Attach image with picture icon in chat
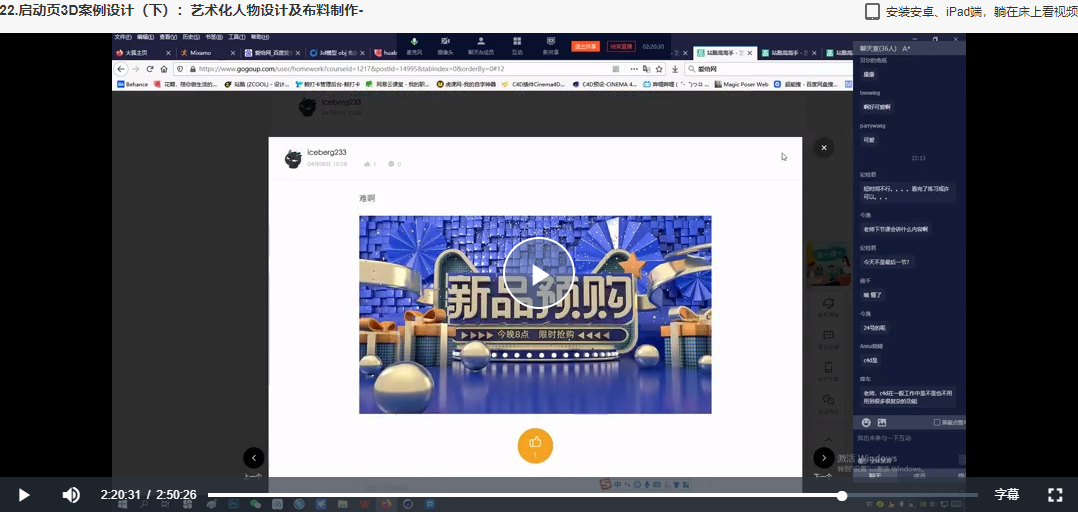 click(881, 422)
